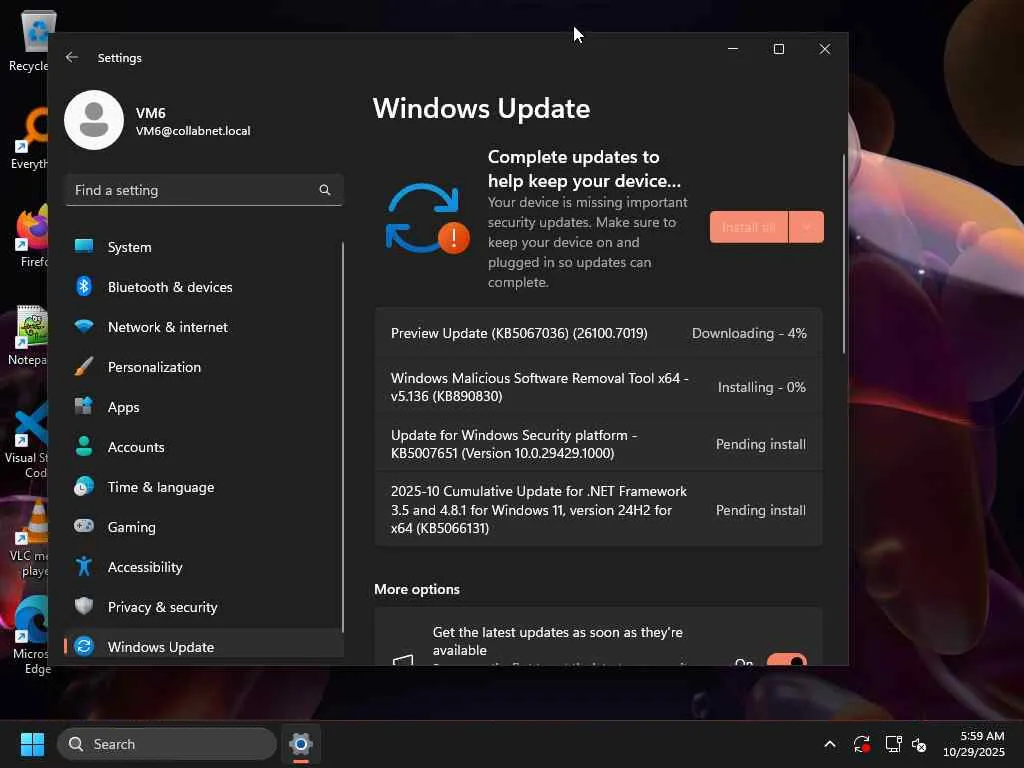Open Everything search desktop shortcut

(30, 138)
